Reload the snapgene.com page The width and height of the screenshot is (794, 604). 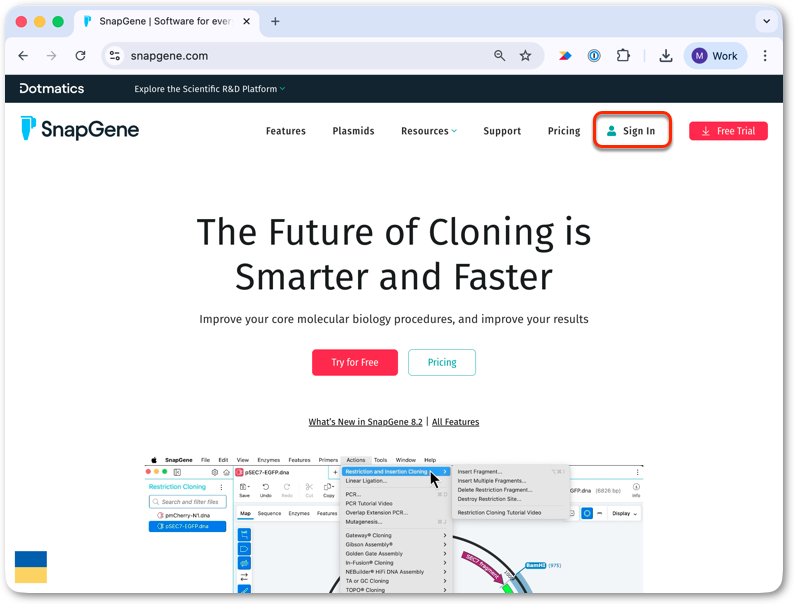click(x=81, y=56)
